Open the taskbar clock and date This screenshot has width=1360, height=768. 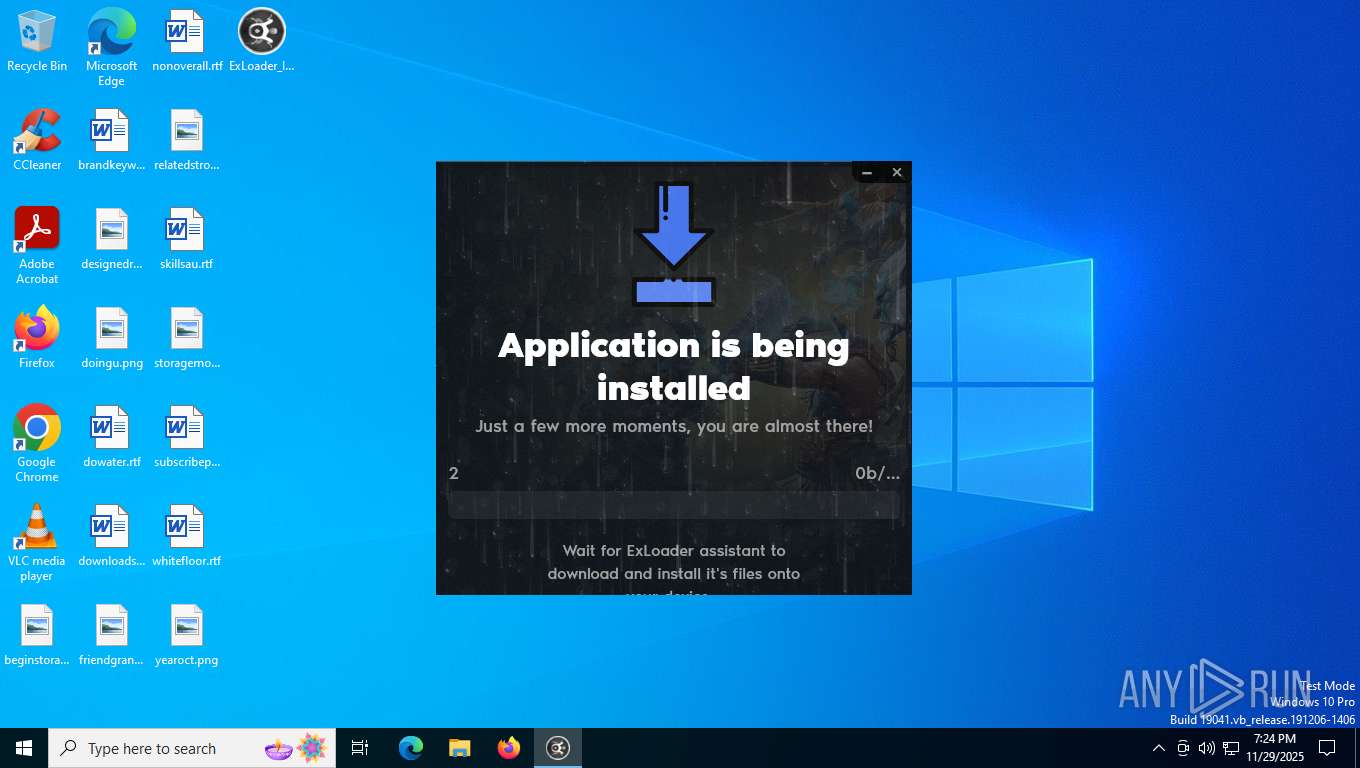pyautogui.click(x=1275, y=748)
